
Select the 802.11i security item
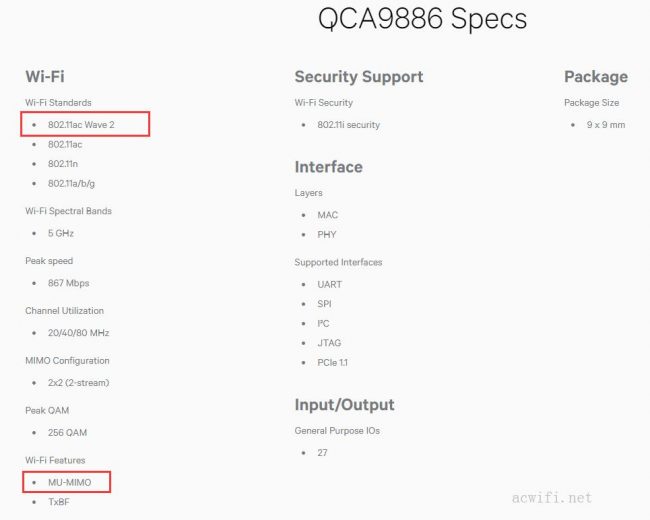click(348, 125)
